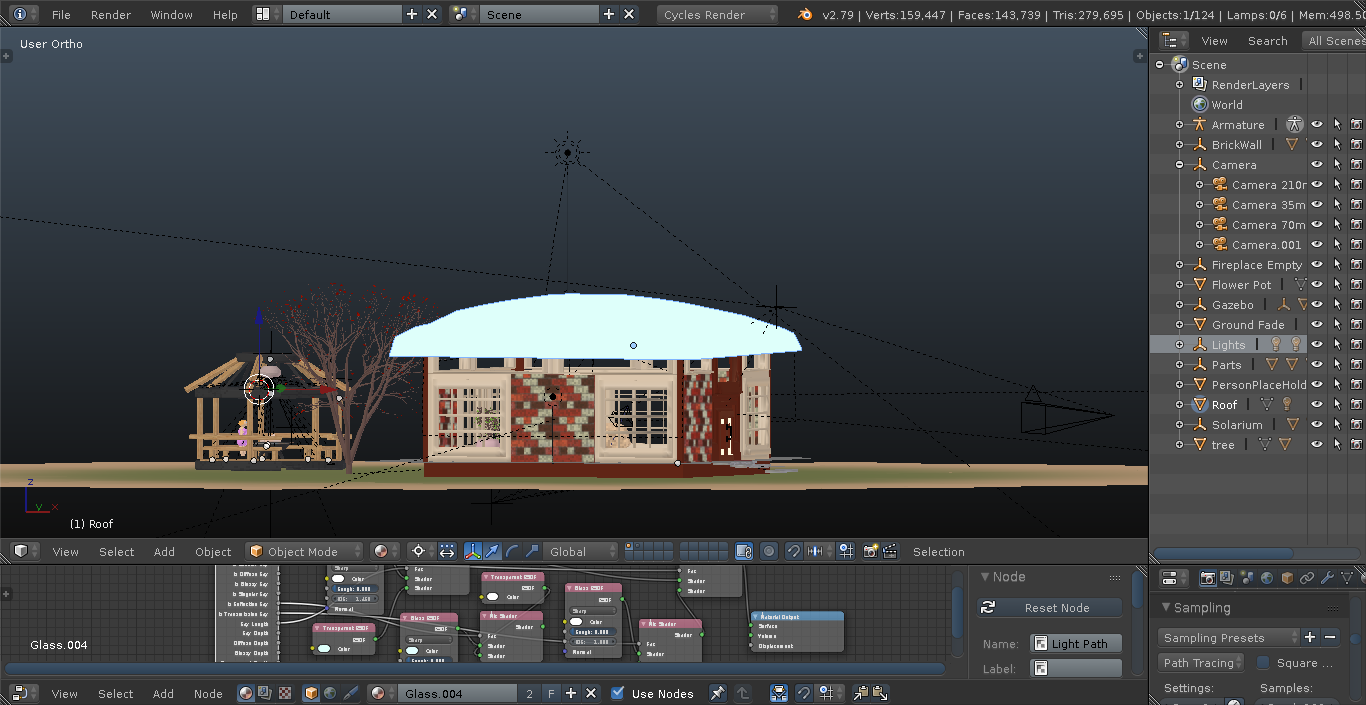Click the OpenGL render active viewport icon
The width and height of the screenshot is (1366, 705).
click(x=870, y=551)
